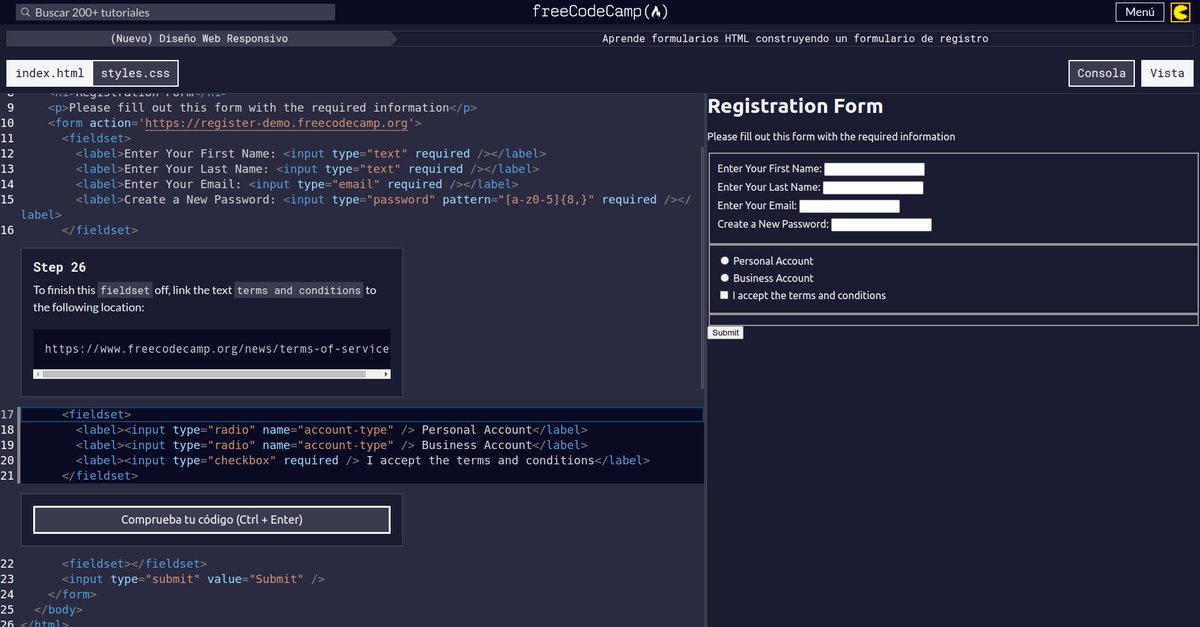
Task: Open the Diseño Web Responsivo breadcrumb
Action: click(200, 38)
